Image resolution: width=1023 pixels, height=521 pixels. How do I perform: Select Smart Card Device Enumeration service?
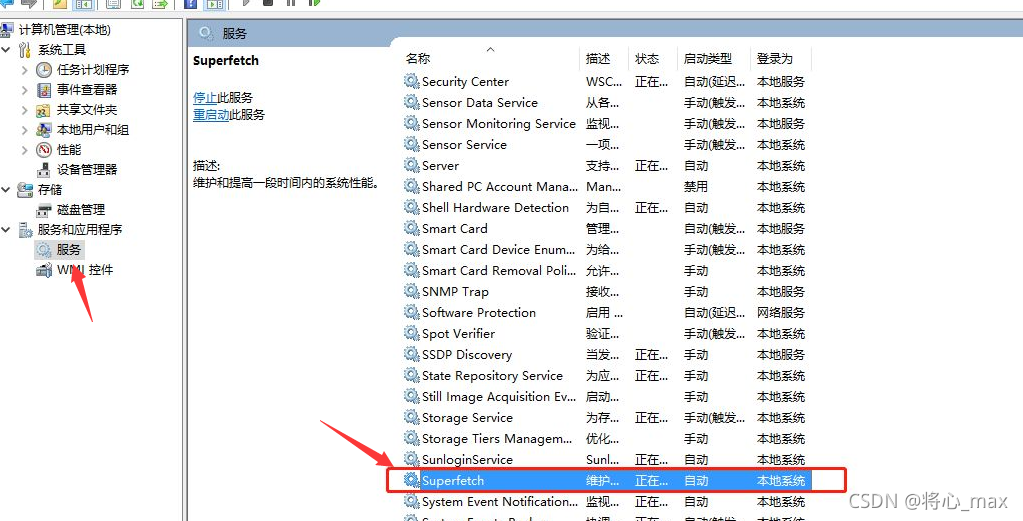coord(607,250)
